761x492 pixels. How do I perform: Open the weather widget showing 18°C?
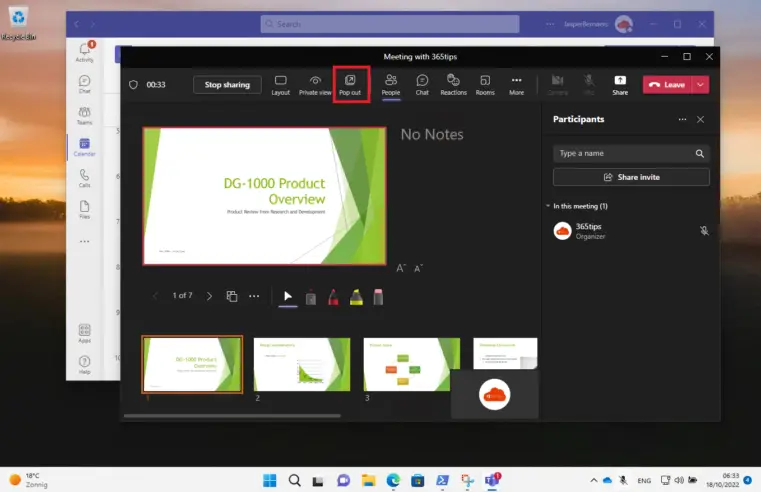point(29,480)
